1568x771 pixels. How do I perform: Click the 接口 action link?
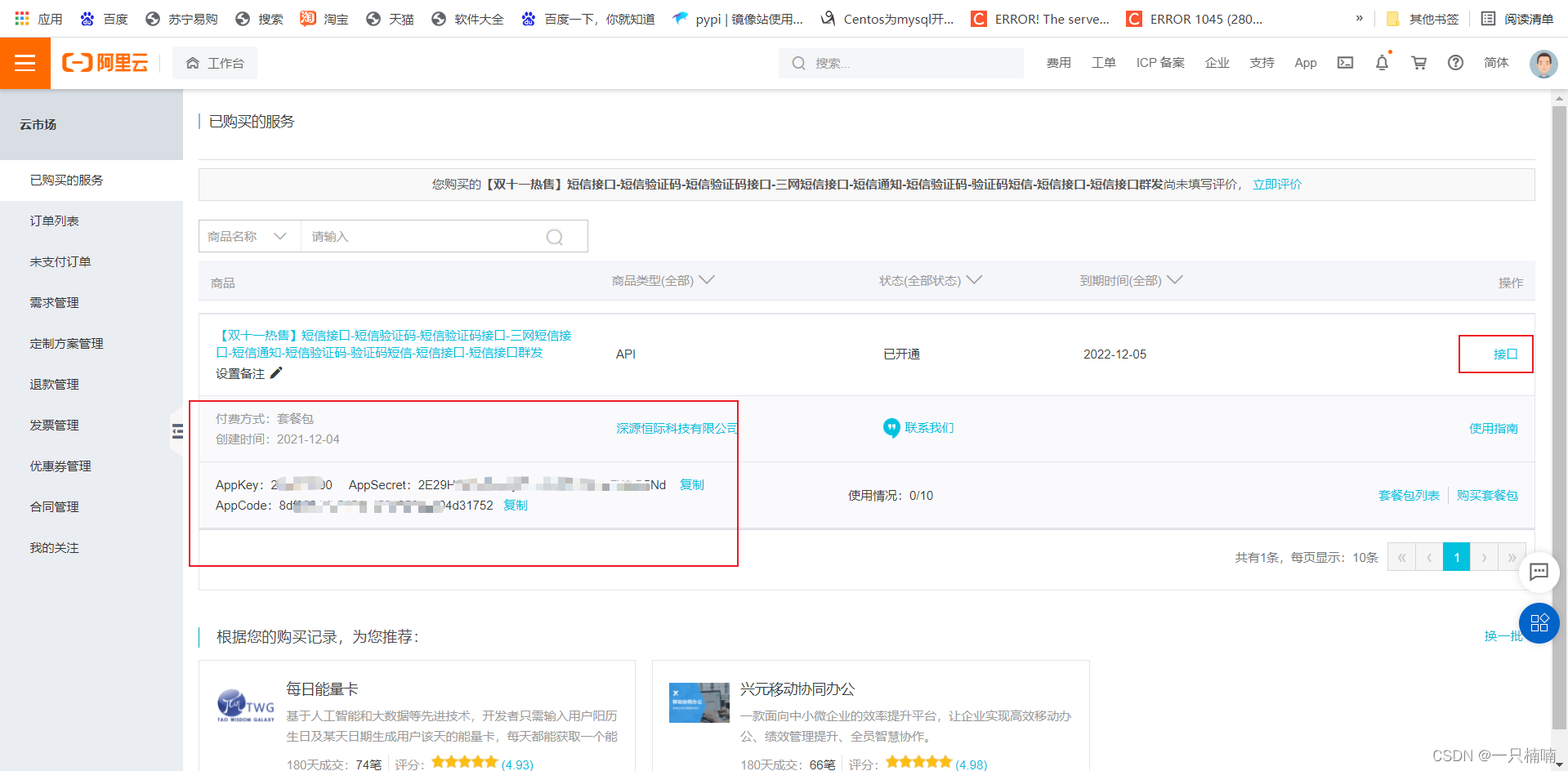click(1505, 354)
